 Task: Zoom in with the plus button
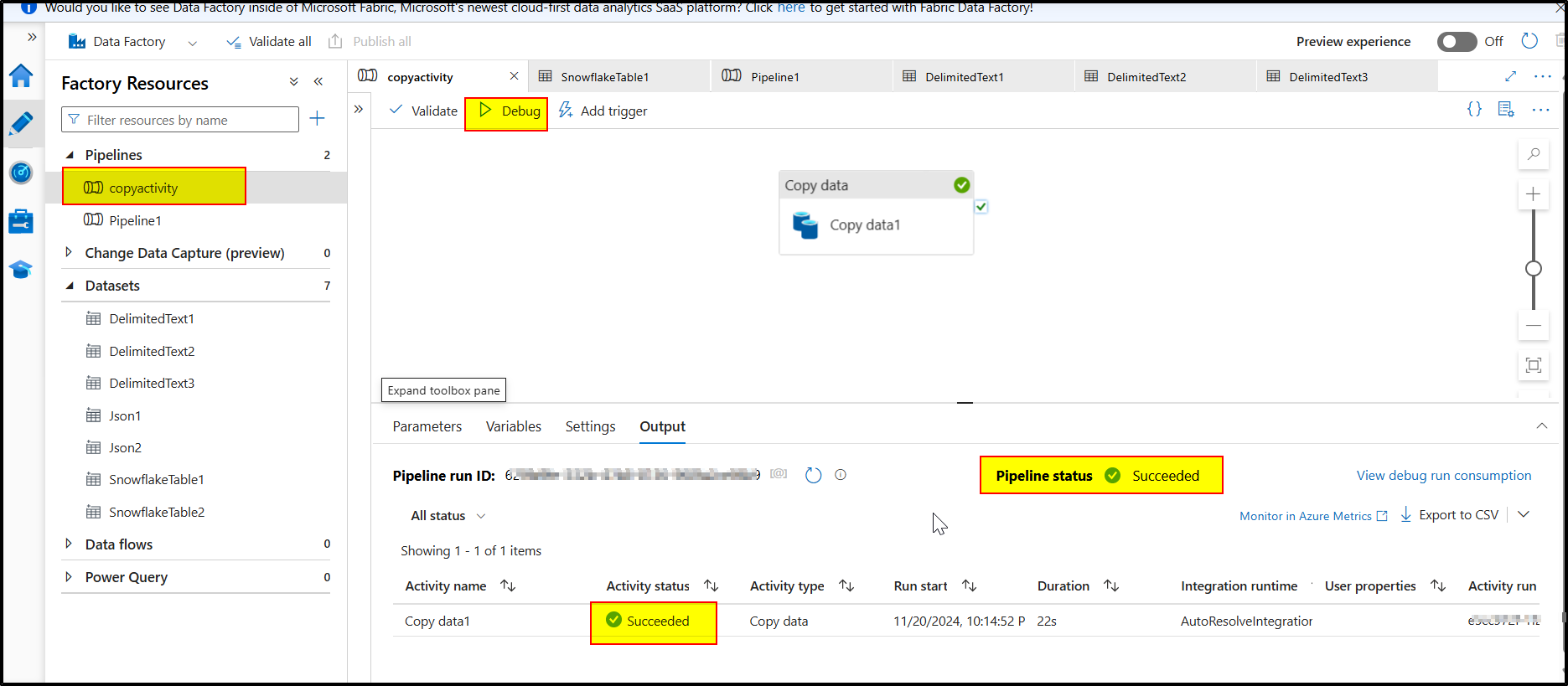pos(1534,194)
